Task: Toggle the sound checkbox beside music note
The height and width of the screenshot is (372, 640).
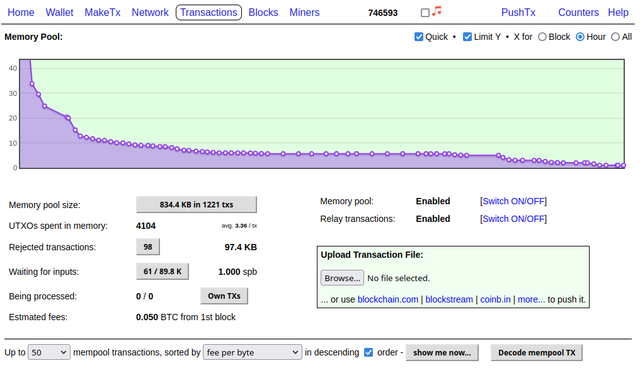Action: coord(425,13)
